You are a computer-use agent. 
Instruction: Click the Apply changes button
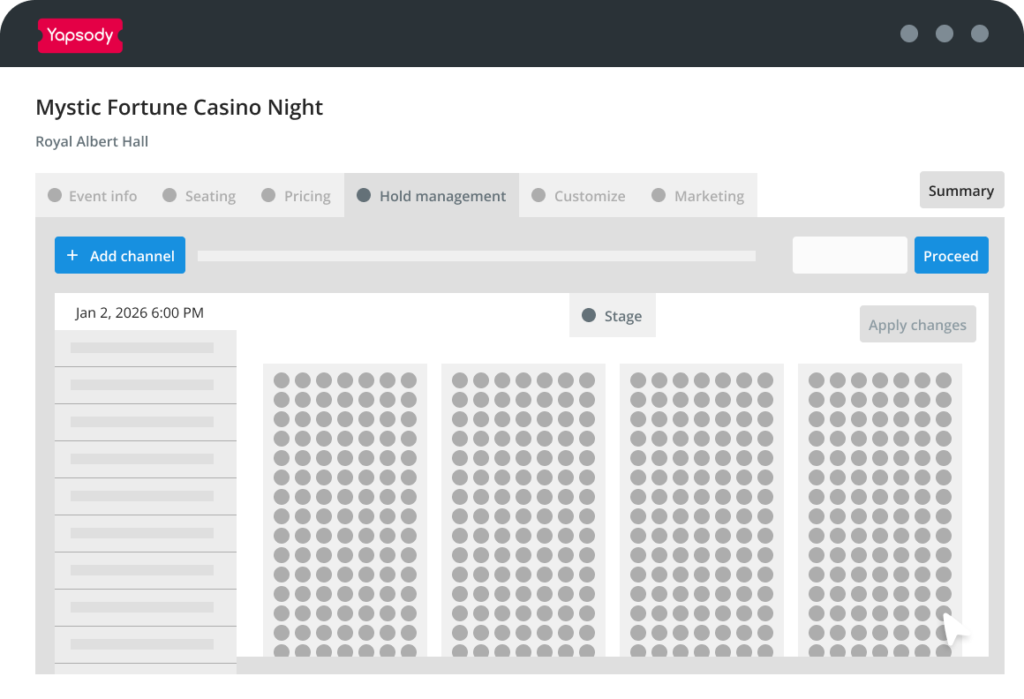click(x=917, y=325)
